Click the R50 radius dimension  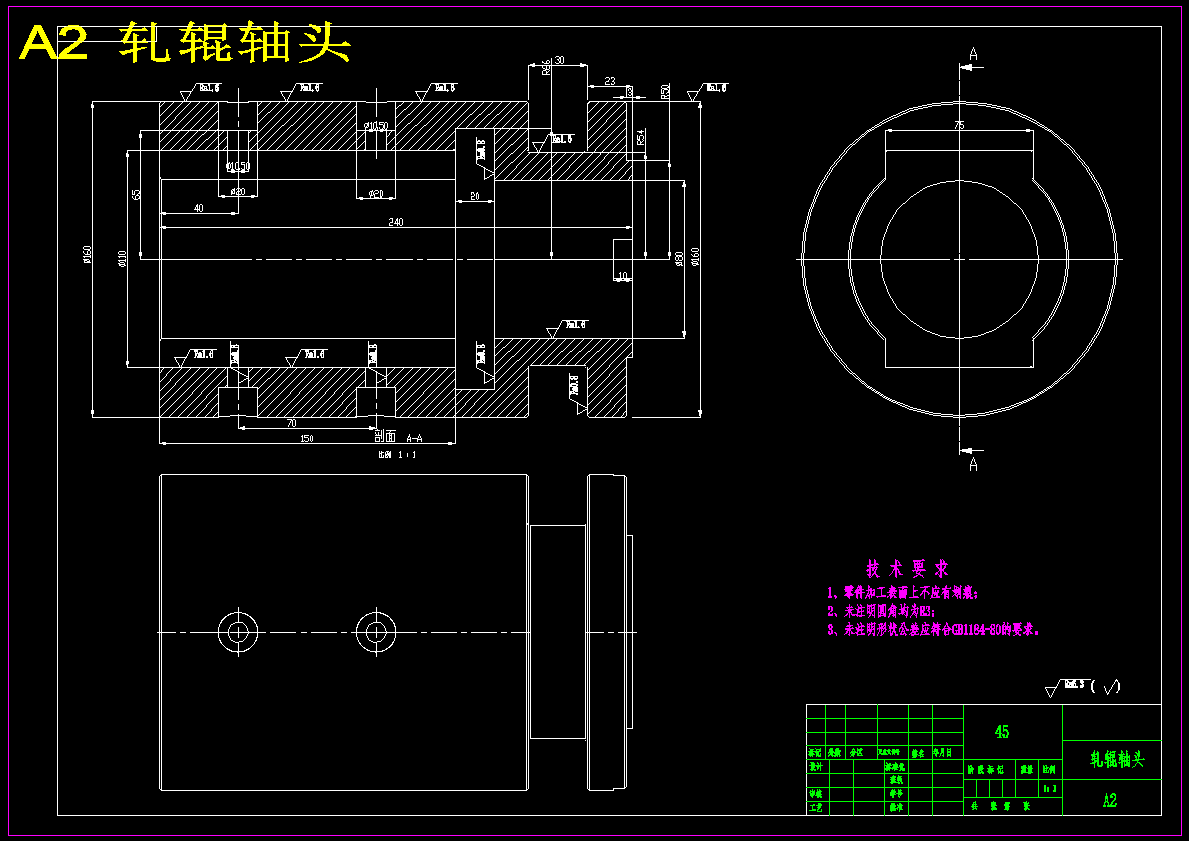pos(665,92)
